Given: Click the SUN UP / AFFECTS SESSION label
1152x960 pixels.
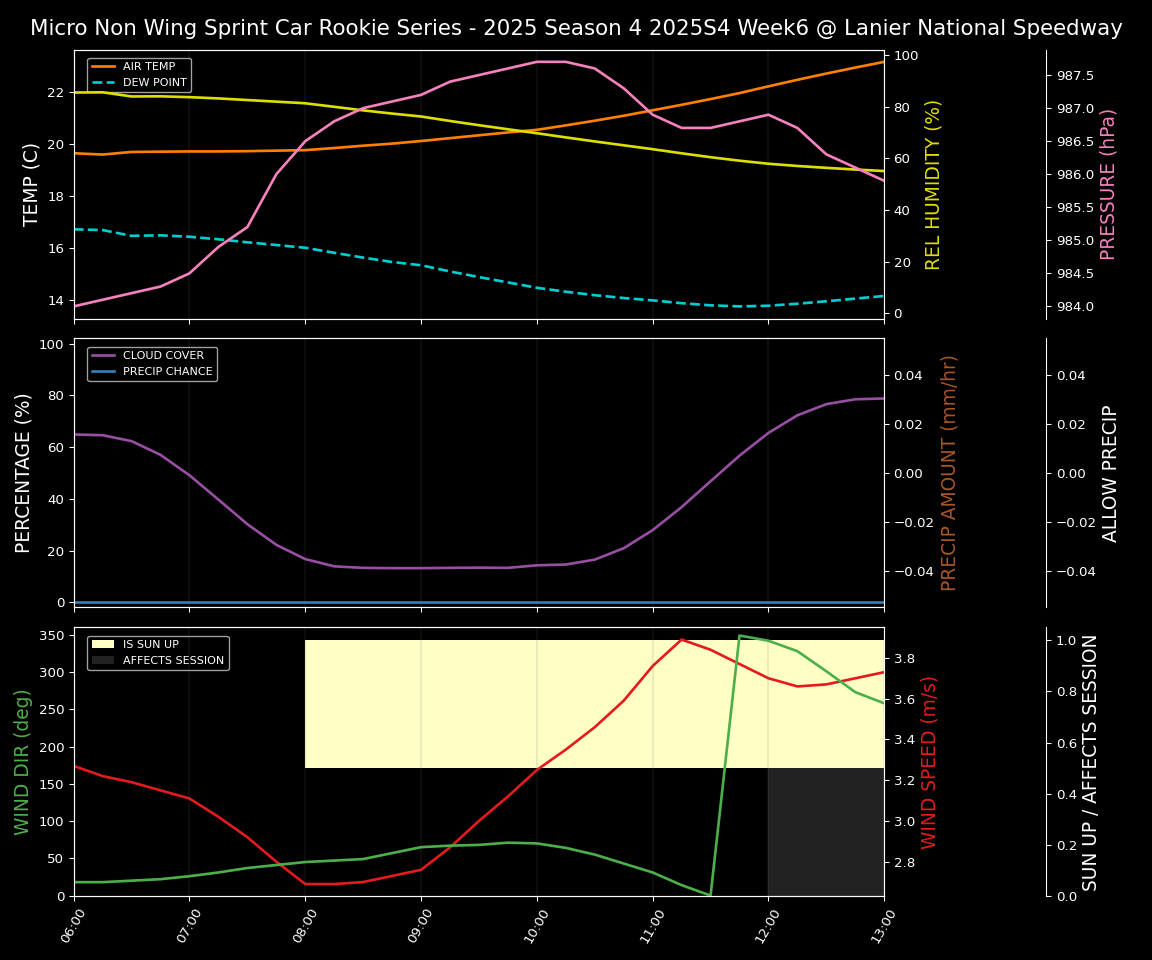Looking at the screenshot, I should coord(1090,762).
